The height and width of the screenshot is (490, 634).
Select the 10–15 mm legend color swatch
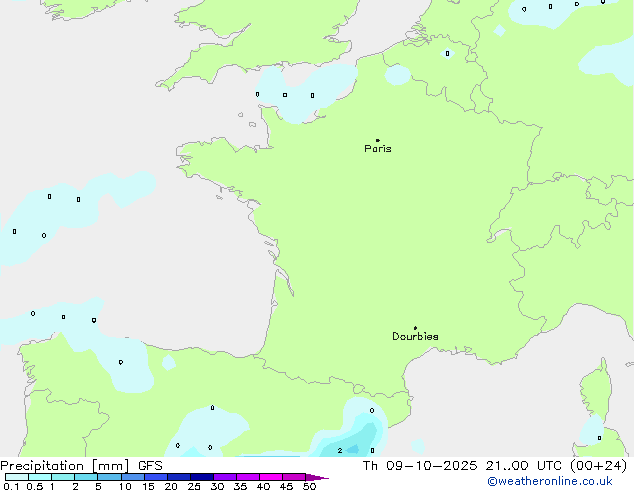132,477
